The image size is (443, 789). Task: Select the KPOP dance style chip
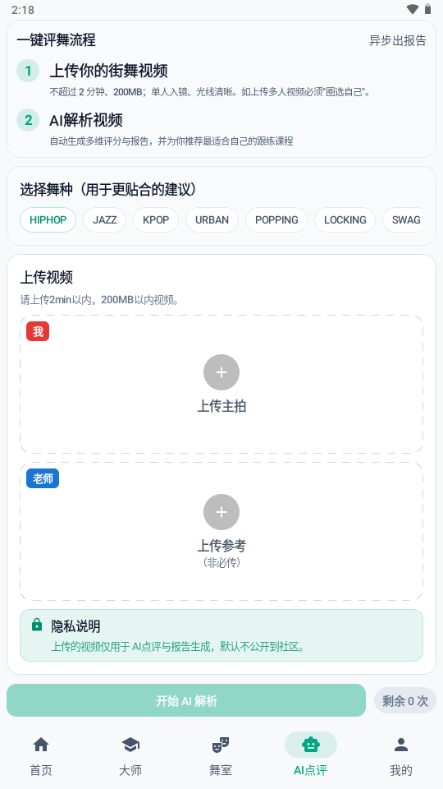(156, 220)
